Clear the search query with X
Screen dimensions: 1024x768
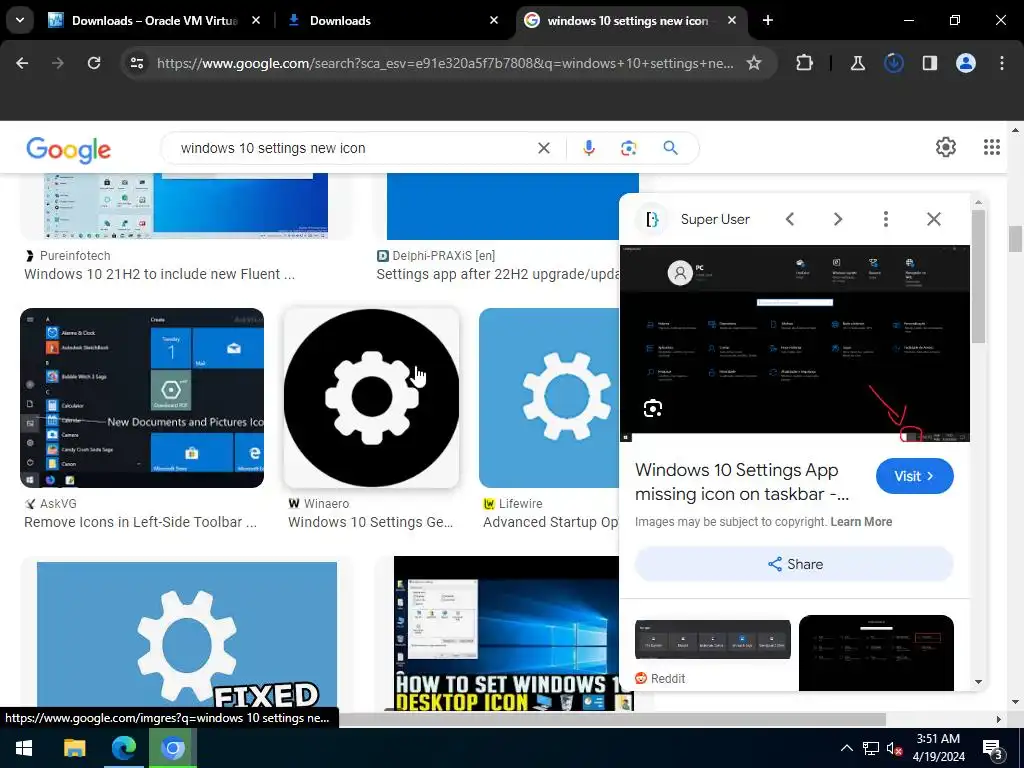543,148
